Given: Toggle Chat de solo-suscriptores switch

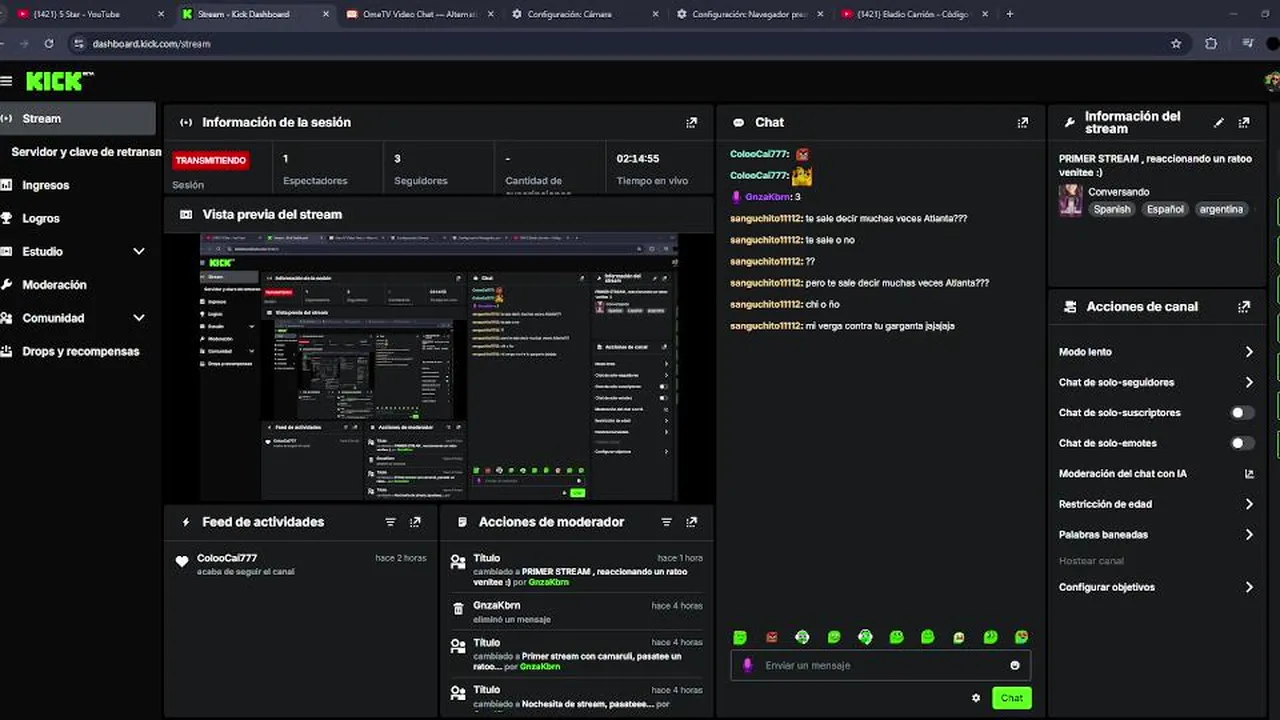Looking at the screenshot, I should (x=1241, y=413).
